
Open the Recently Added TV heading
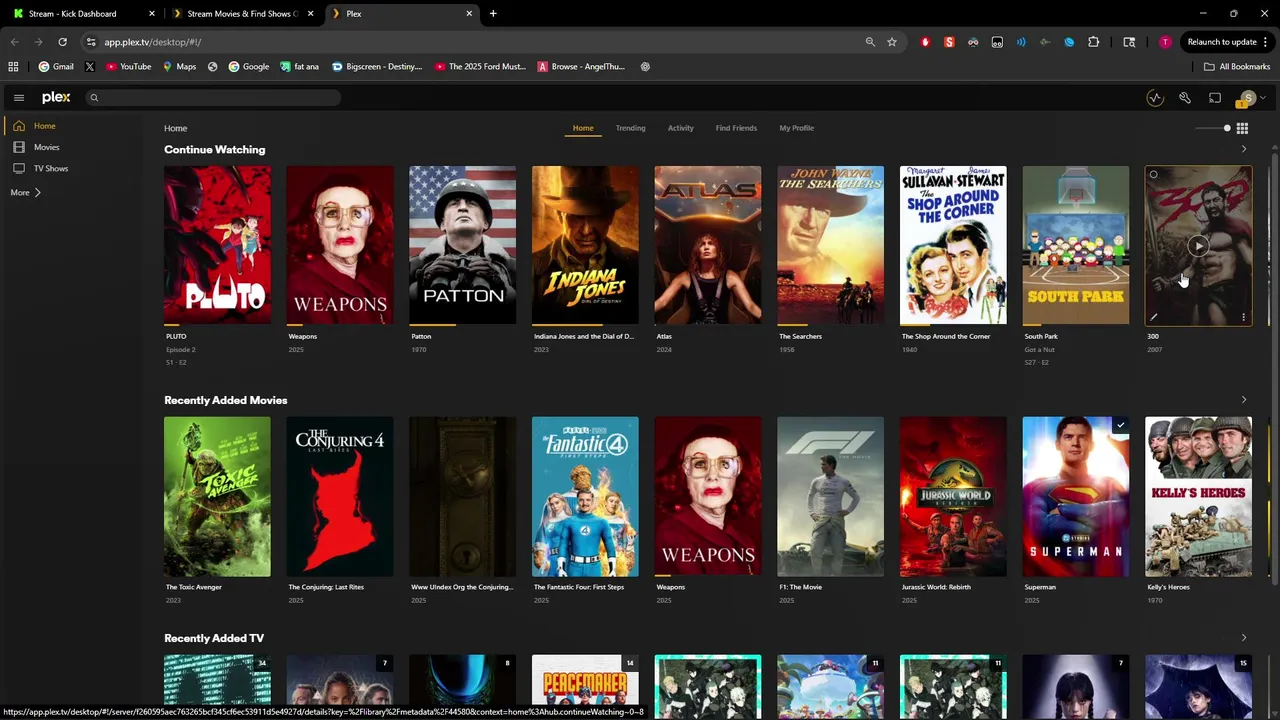click(214, 638)
